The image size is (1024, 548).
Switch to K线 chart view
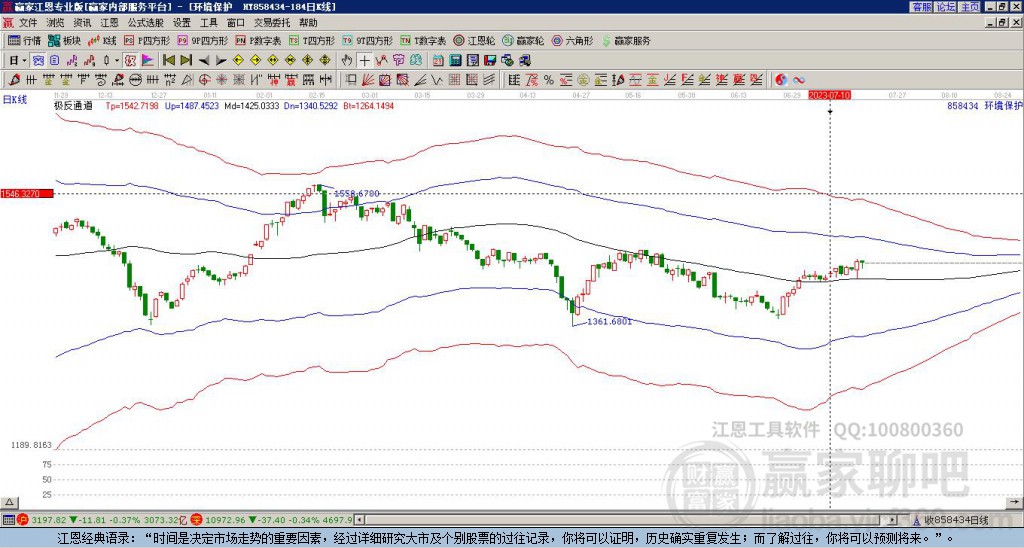click(102, 40)
